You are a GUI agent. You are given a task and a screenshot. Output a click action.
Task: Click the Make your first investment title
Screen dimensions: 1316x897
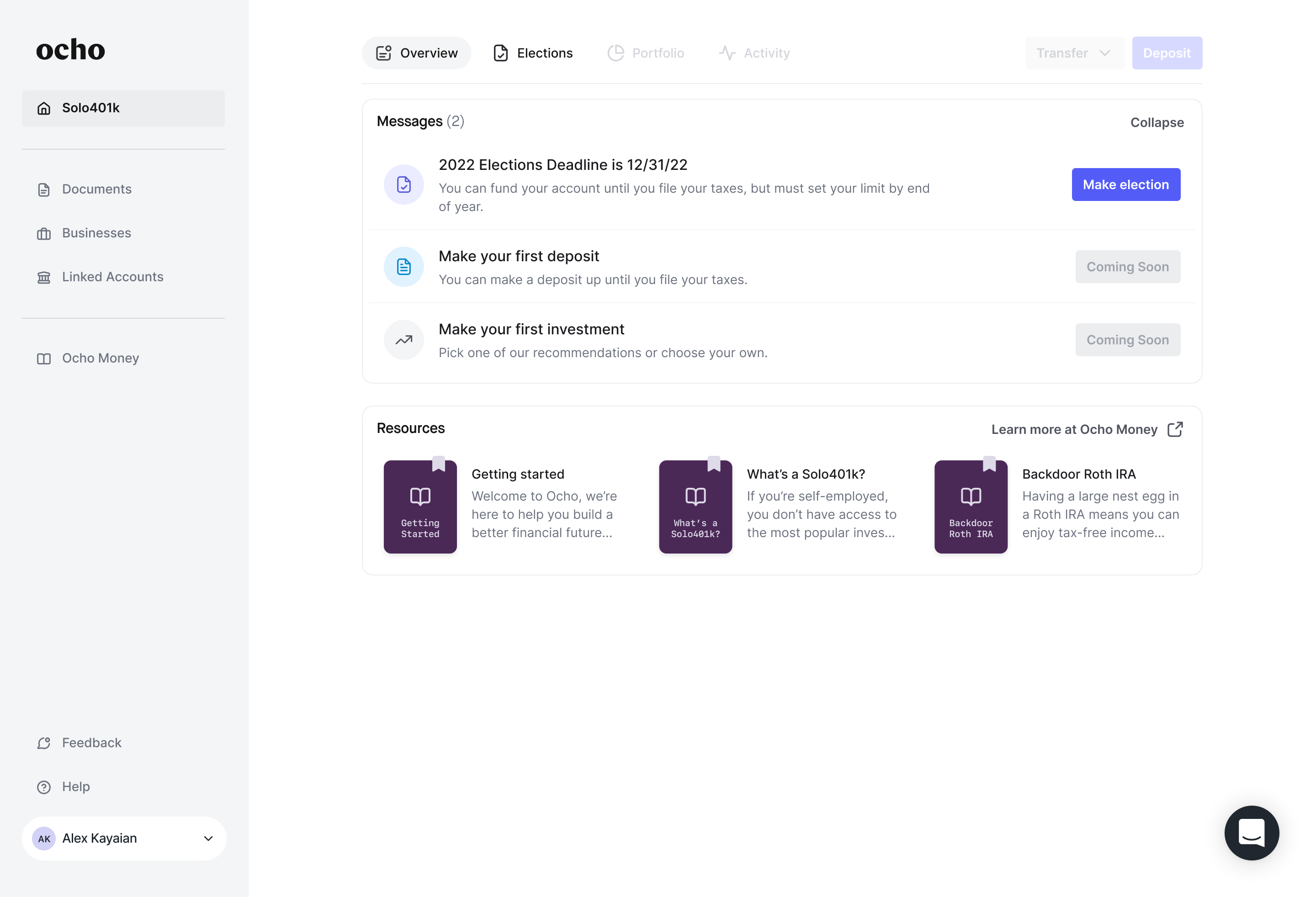[531, 329]
